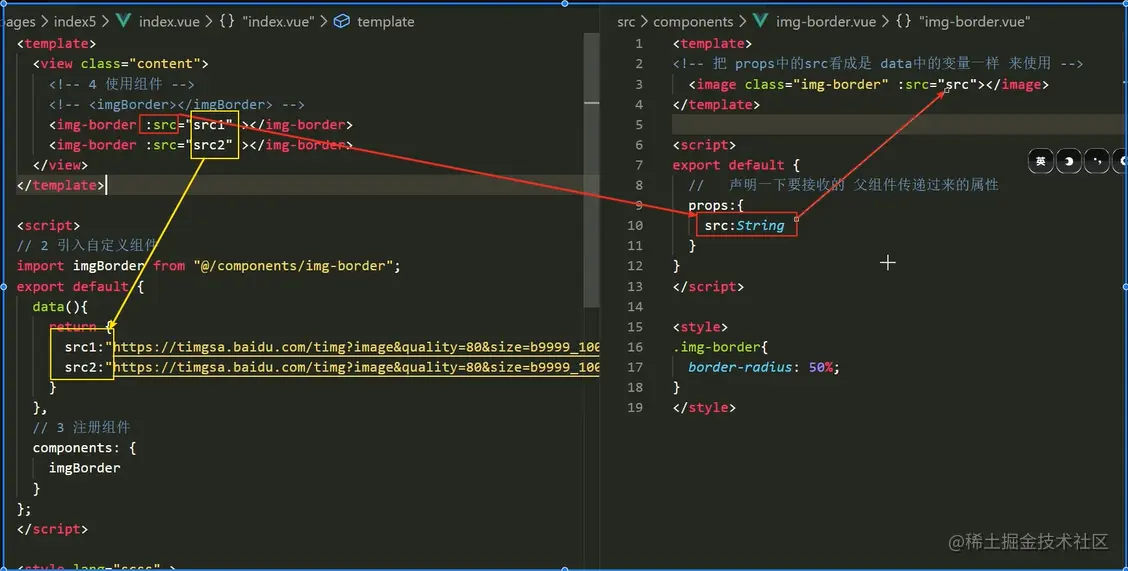The width and height of the screenshot is (1128, 571).
Task: Click "export default {" in left editor
Action: point(81,286)
